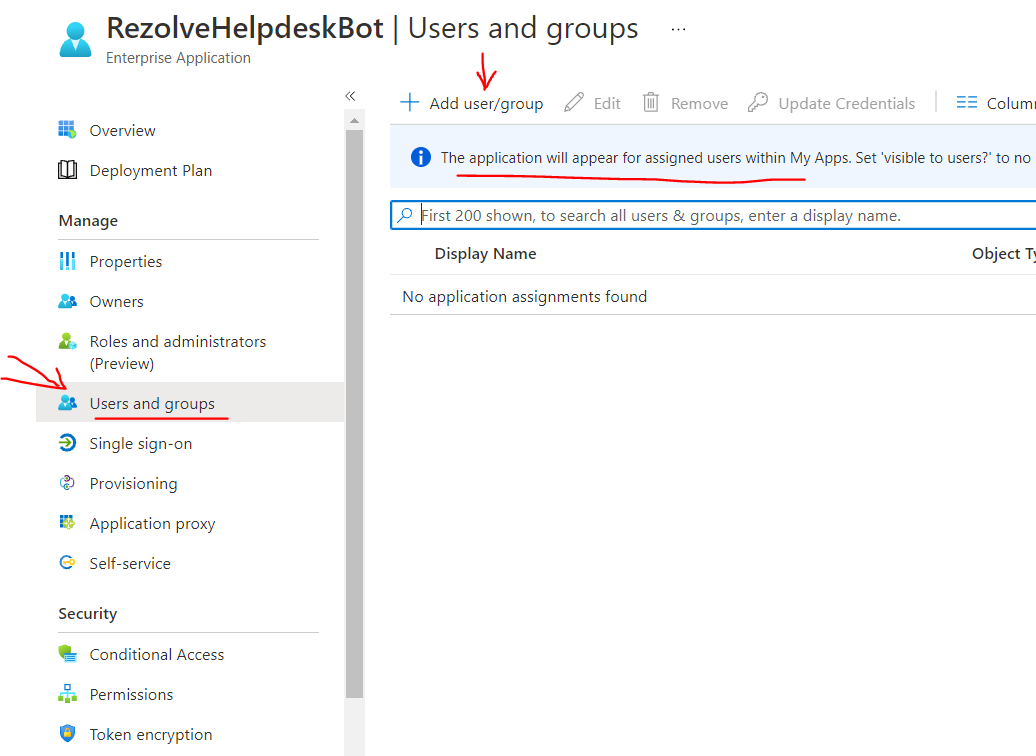Image resolution: width=1036 pixels, height=756 pixels.
Task: Click 'No application assignments found' text
Action: click(525, 297)
